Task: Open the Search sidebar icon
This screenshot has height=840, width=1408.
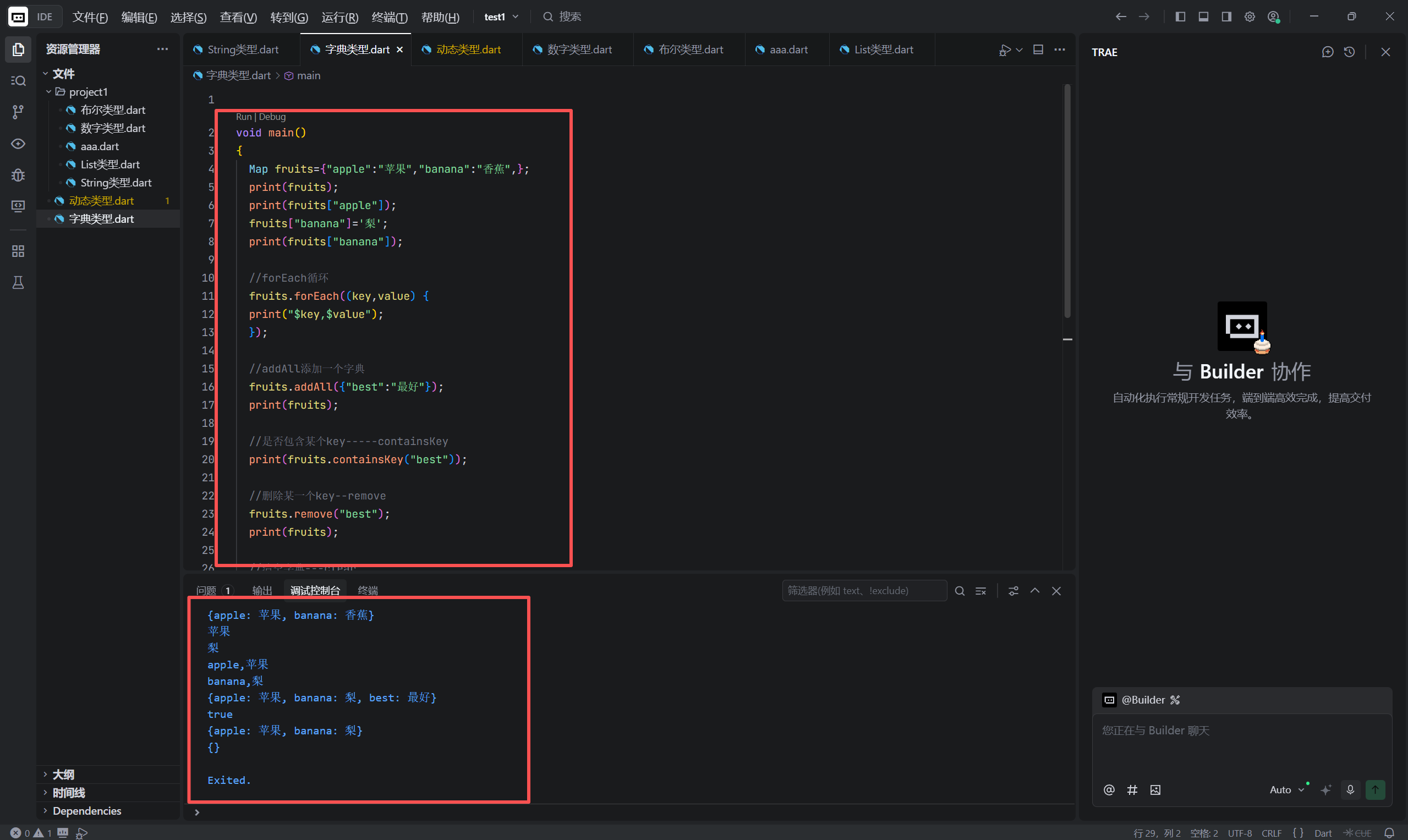Action: (x=18, y=81)
